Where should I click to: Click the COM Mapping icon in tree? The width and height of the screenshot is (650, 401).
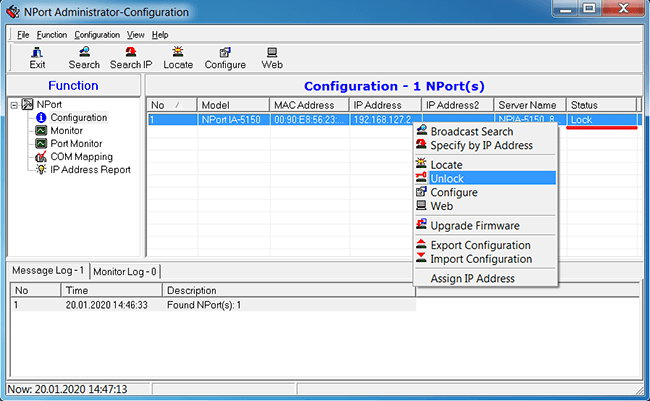tap(41, 156)
